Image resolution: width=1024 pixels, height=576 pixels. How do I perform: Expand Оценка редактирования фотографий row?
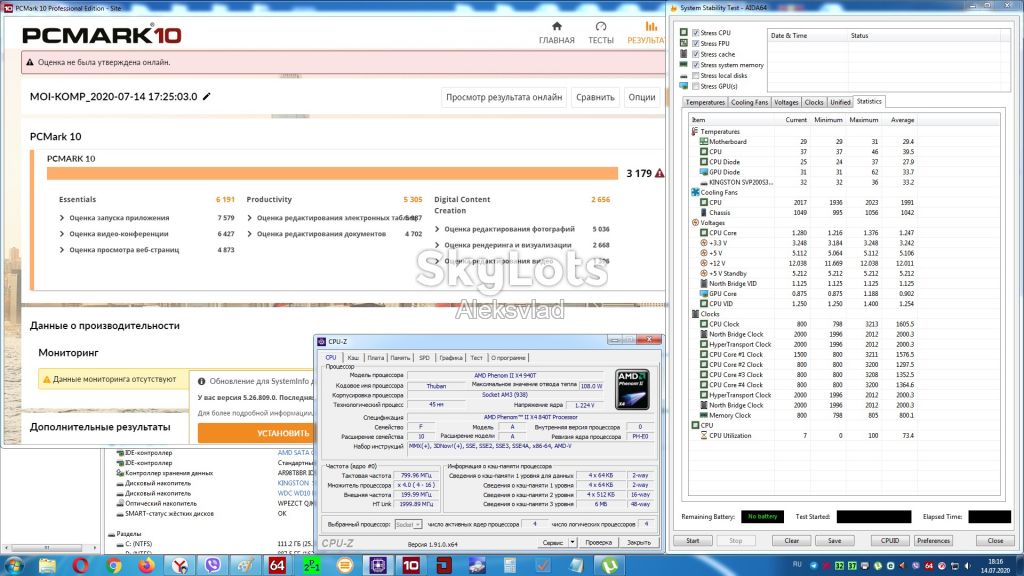[437, 229]
